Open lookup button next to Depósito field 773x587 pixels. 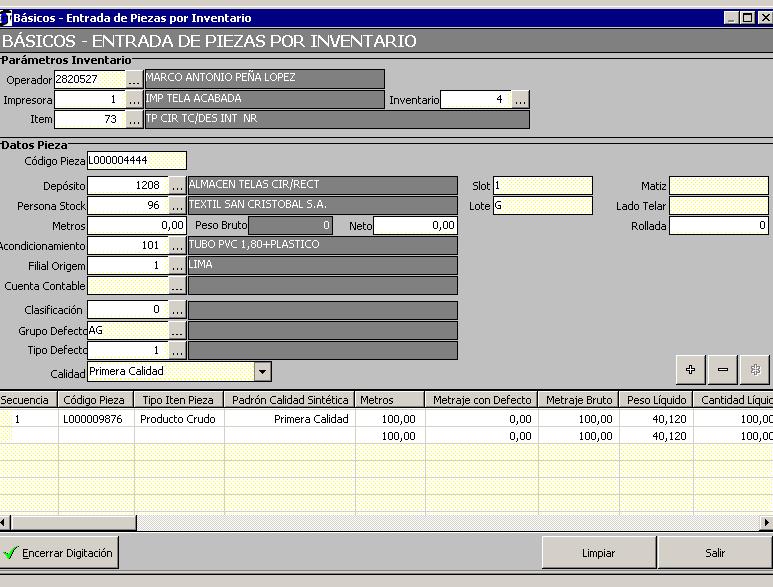(177, 186)
